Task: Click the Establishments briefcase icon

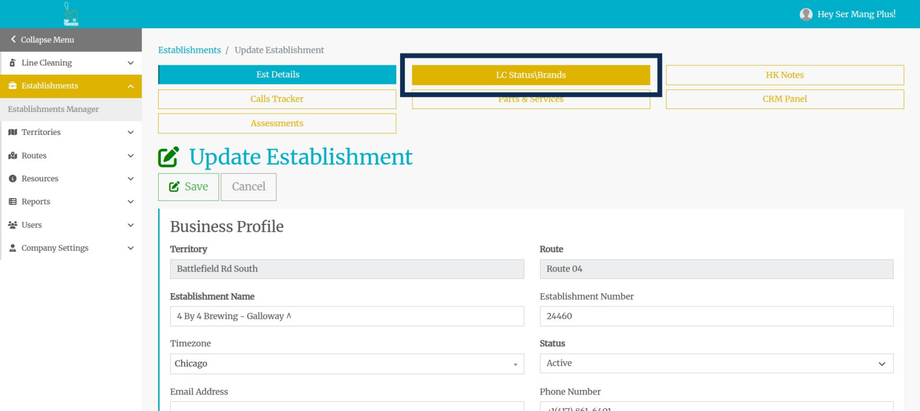Action: click(12, 86)
